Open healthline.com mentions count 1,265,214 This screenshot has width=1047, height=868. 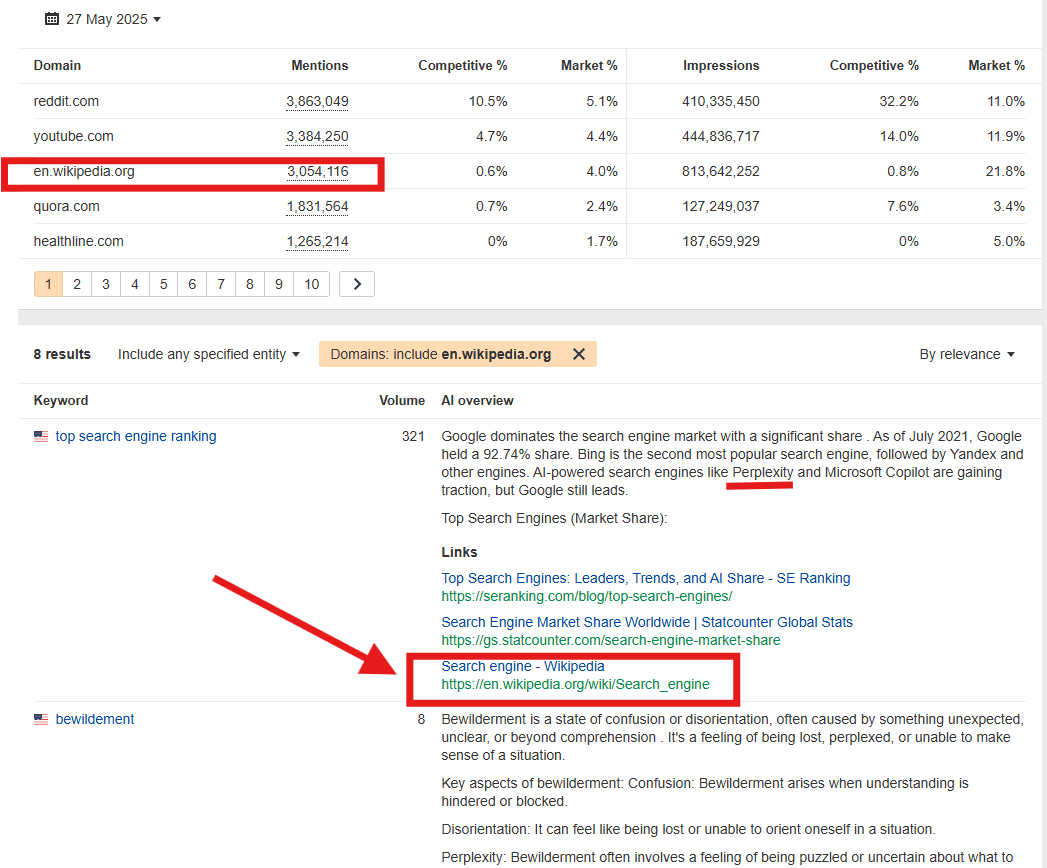coord(317,241)
